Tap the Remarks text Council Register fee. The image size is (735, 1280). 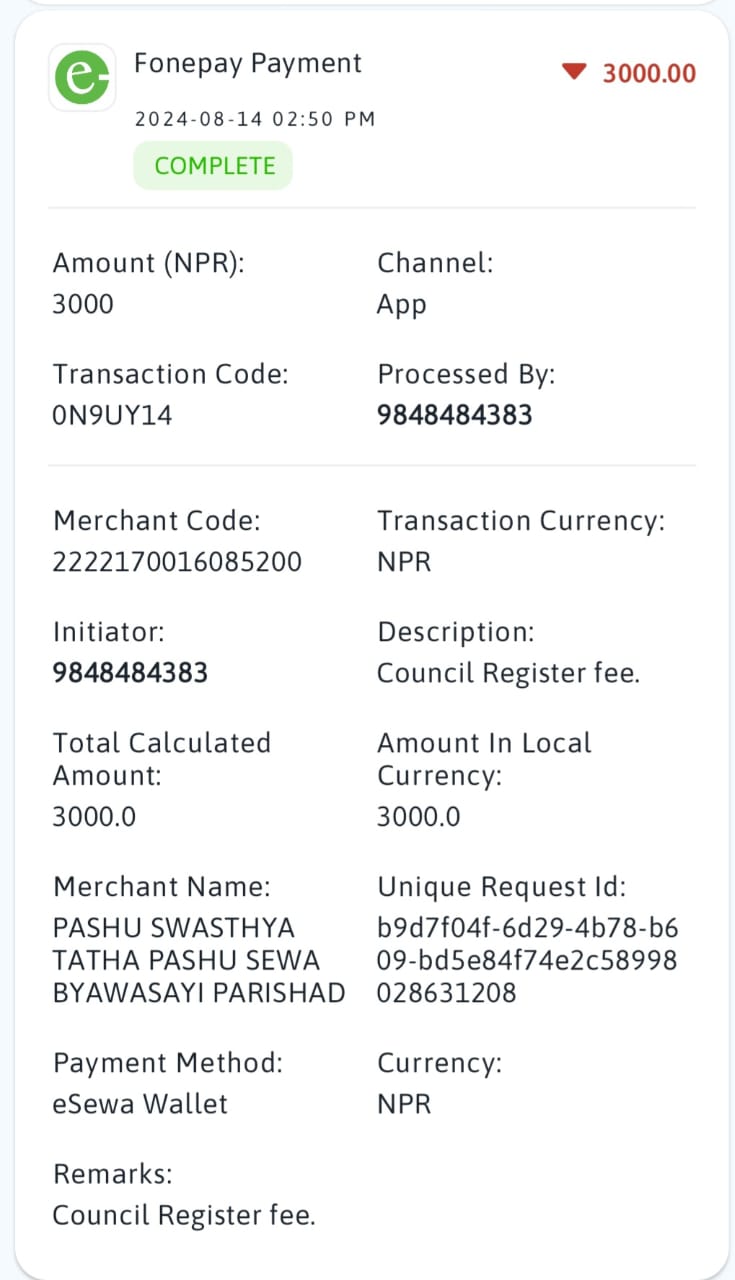(x=184, y=1216)
